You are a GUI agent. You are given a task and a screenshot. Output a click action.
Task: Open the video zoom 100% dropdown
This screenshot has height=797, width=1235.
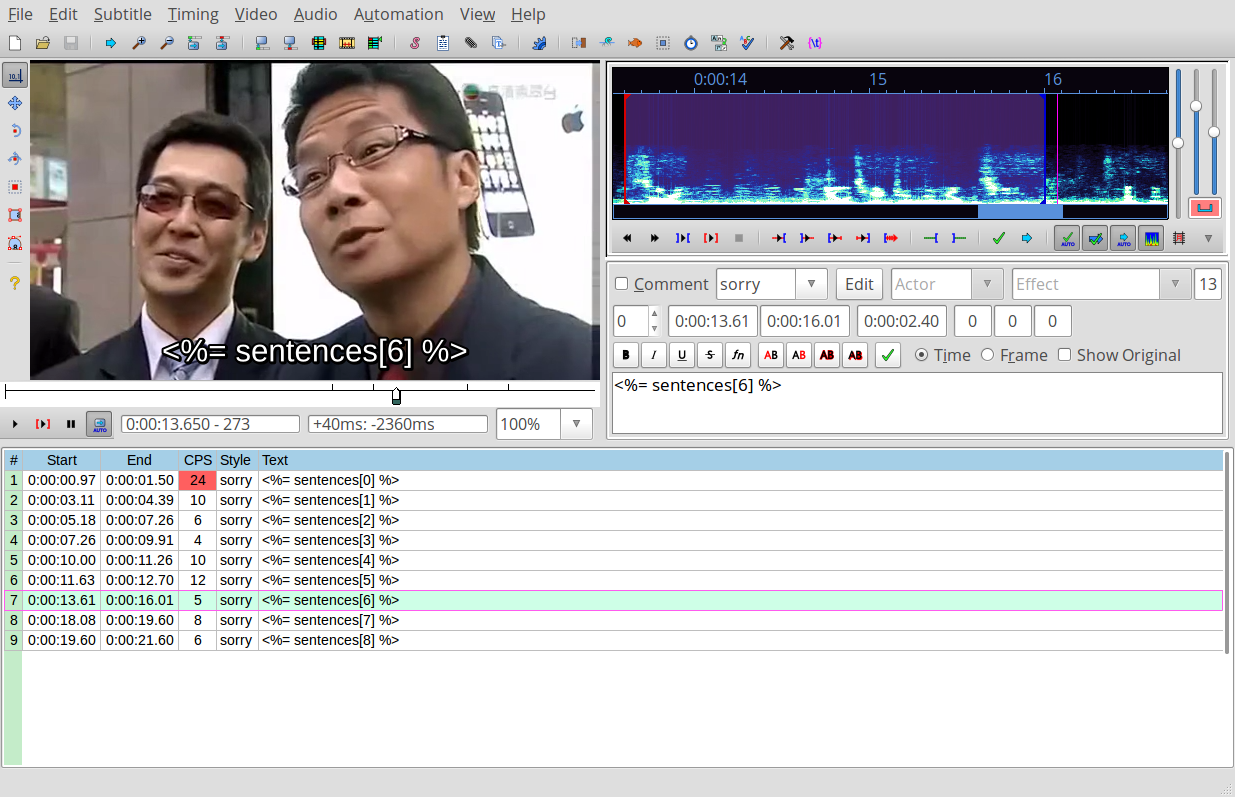tap(576, 424)
